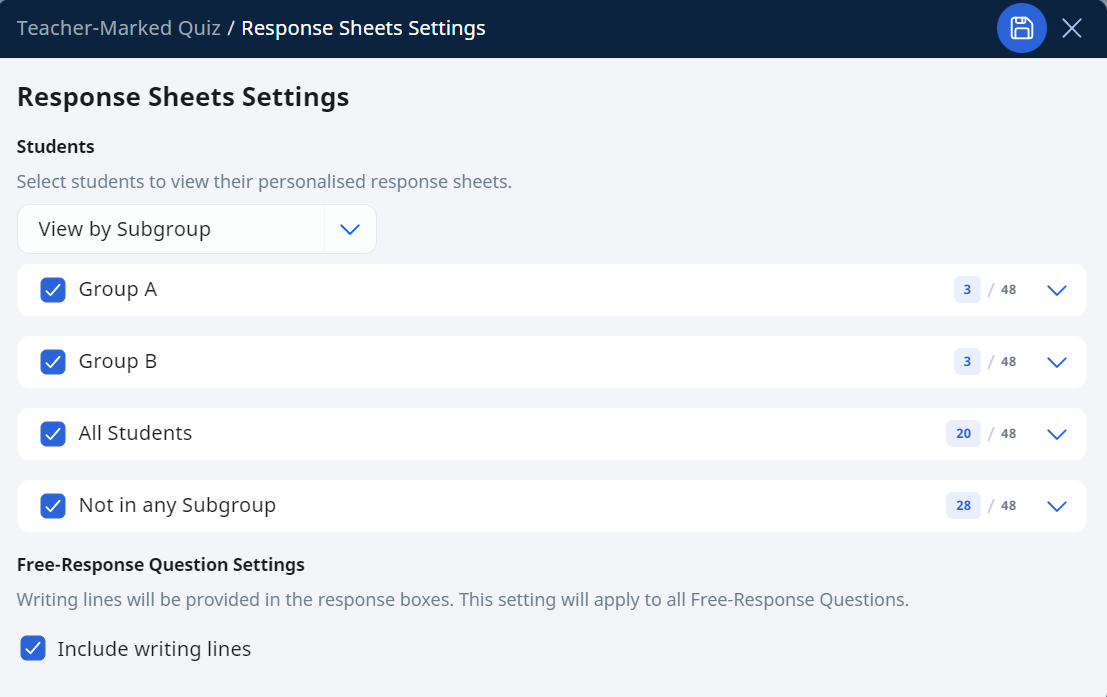
Task: Click the All Students count badge 20
Action: tap(963, 434)
